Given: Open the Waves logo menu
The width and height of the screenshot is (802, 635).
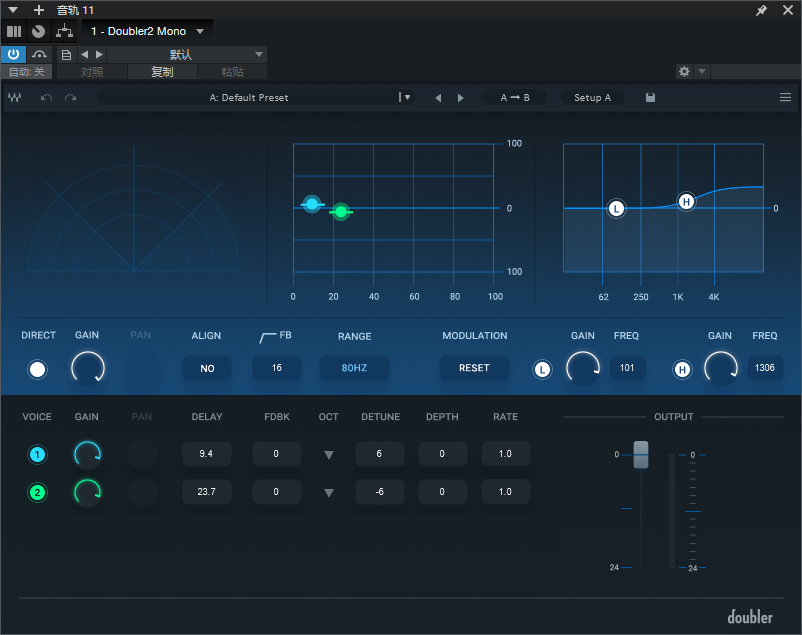Looking at the screenshot, I should pyautogui.click(x=14, y=97).
